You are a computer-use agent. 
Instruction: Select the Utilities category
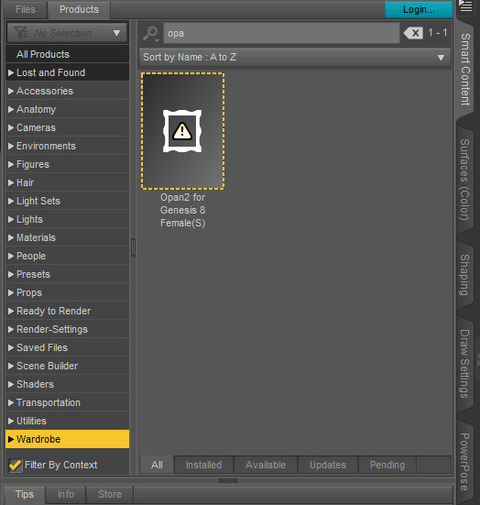67,421
